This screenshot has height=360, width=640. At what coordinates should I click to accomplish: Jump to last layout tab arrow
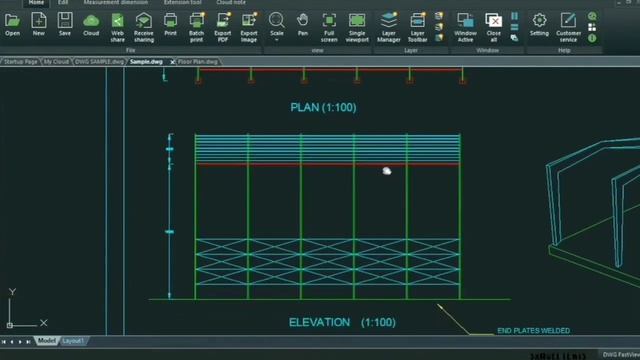pyautogui.click(x=28, y=341)
